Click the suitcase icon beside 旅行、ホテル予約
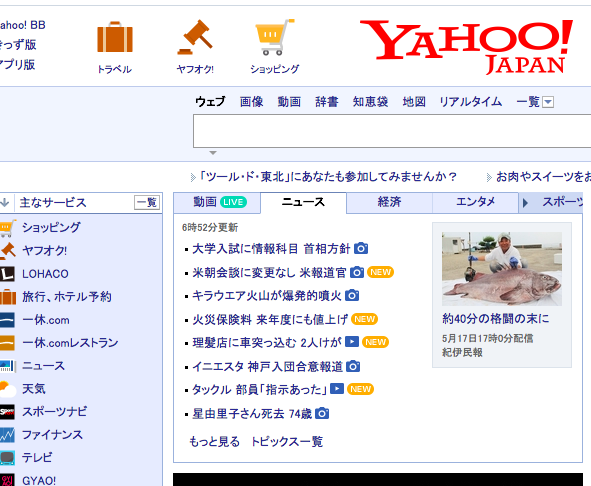 click(7, 297)
